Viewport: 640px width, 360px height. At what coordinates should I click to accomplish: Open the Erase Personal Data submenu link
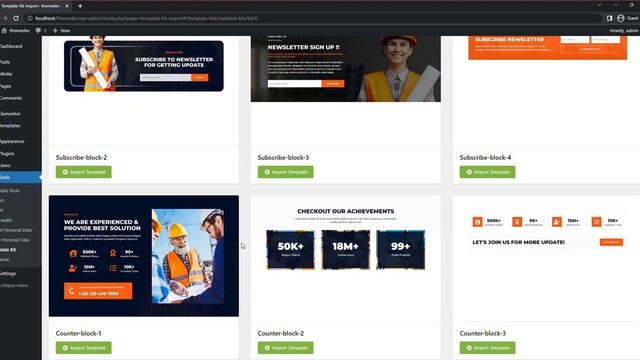coord(15,240)
